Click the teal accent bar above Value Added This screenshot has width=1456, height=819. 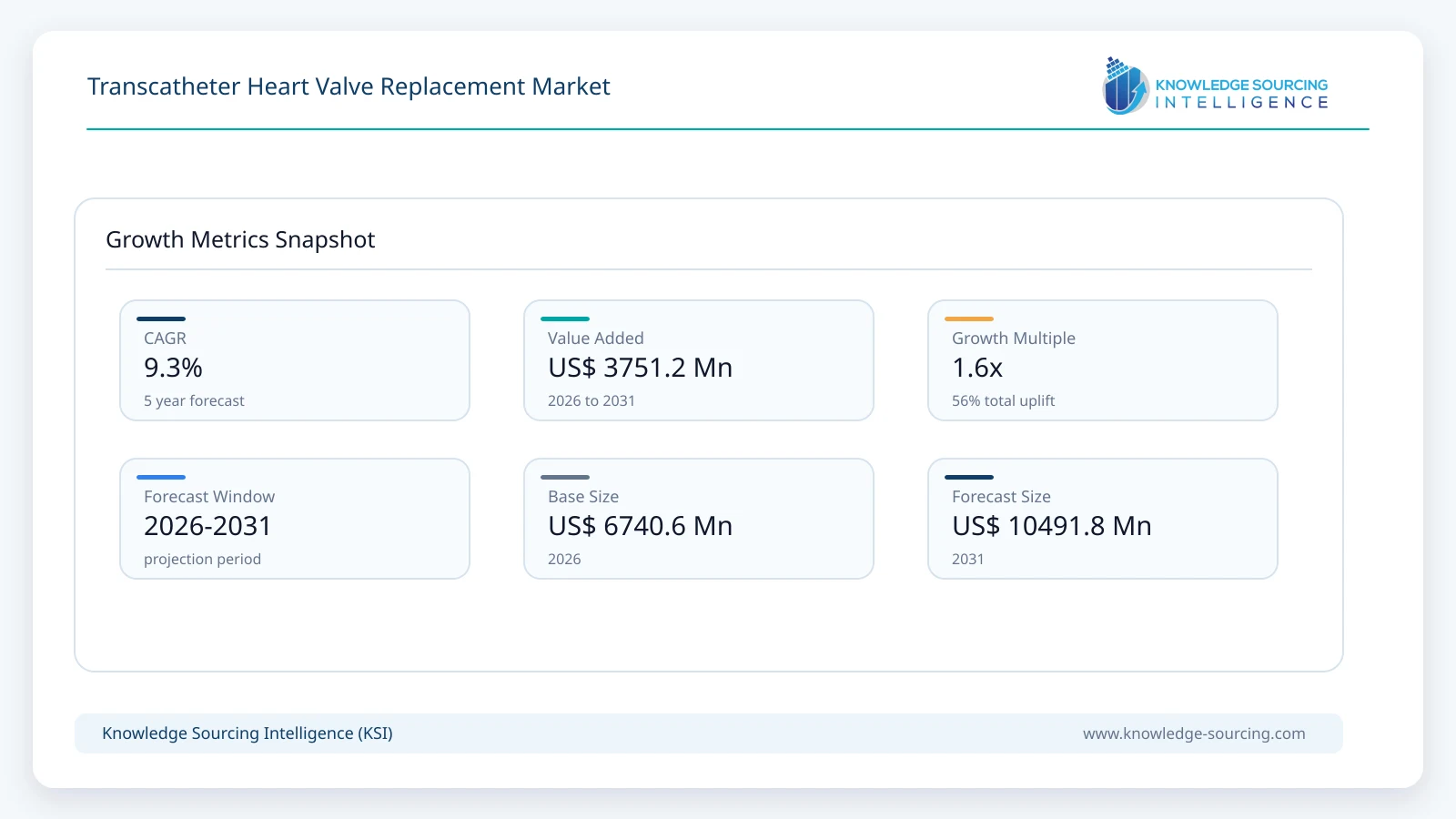point(565,318)
